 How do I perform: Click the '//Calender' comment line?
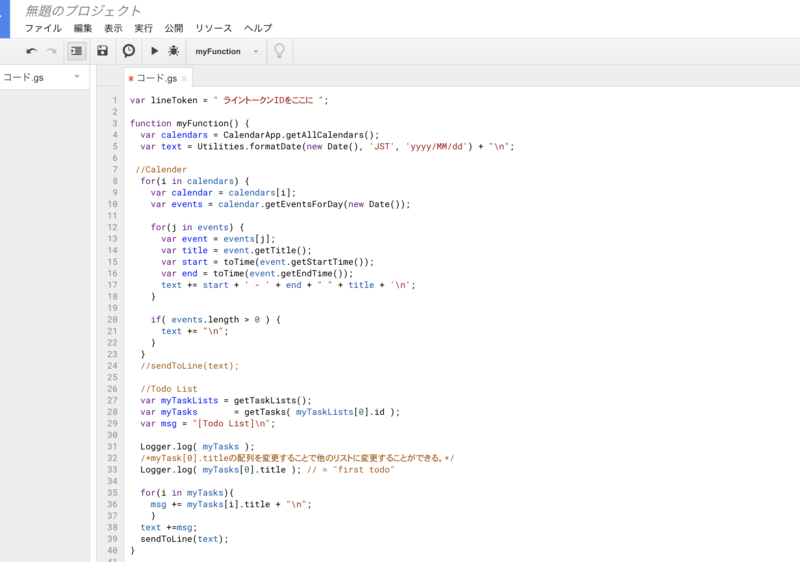tap(161, 170)
